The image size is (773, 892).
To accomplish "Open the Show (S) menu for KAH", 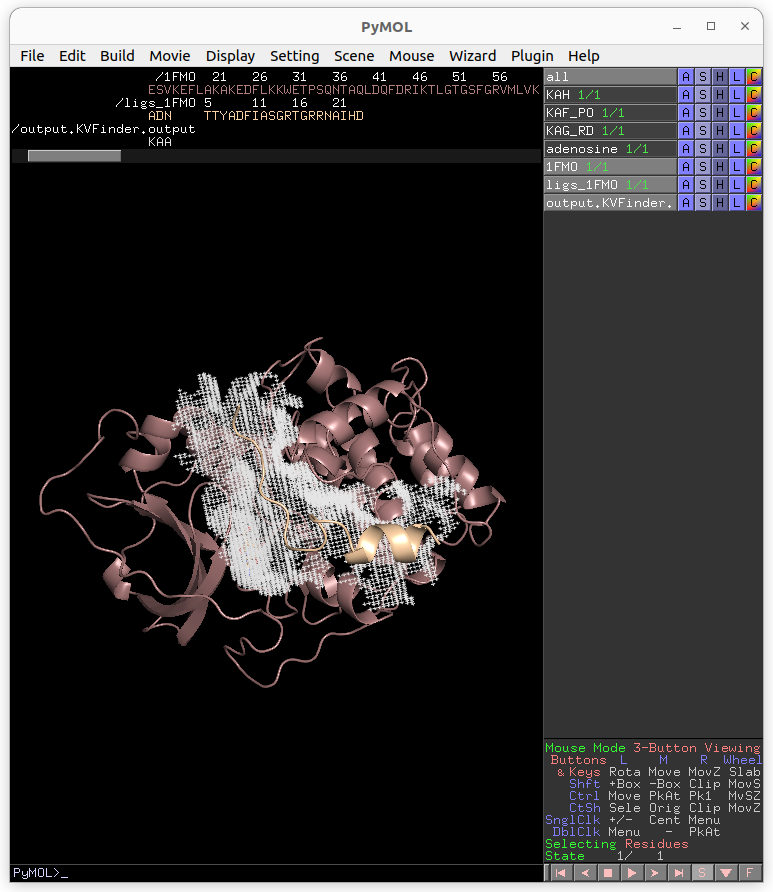I will 703,94.
